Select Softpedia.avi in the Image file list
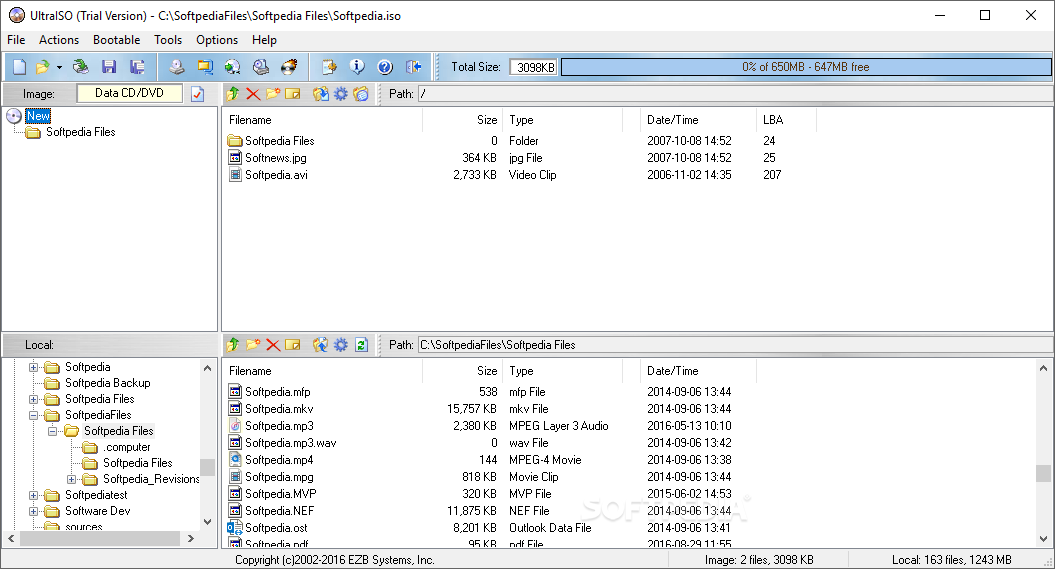 (x=276, y=175)
